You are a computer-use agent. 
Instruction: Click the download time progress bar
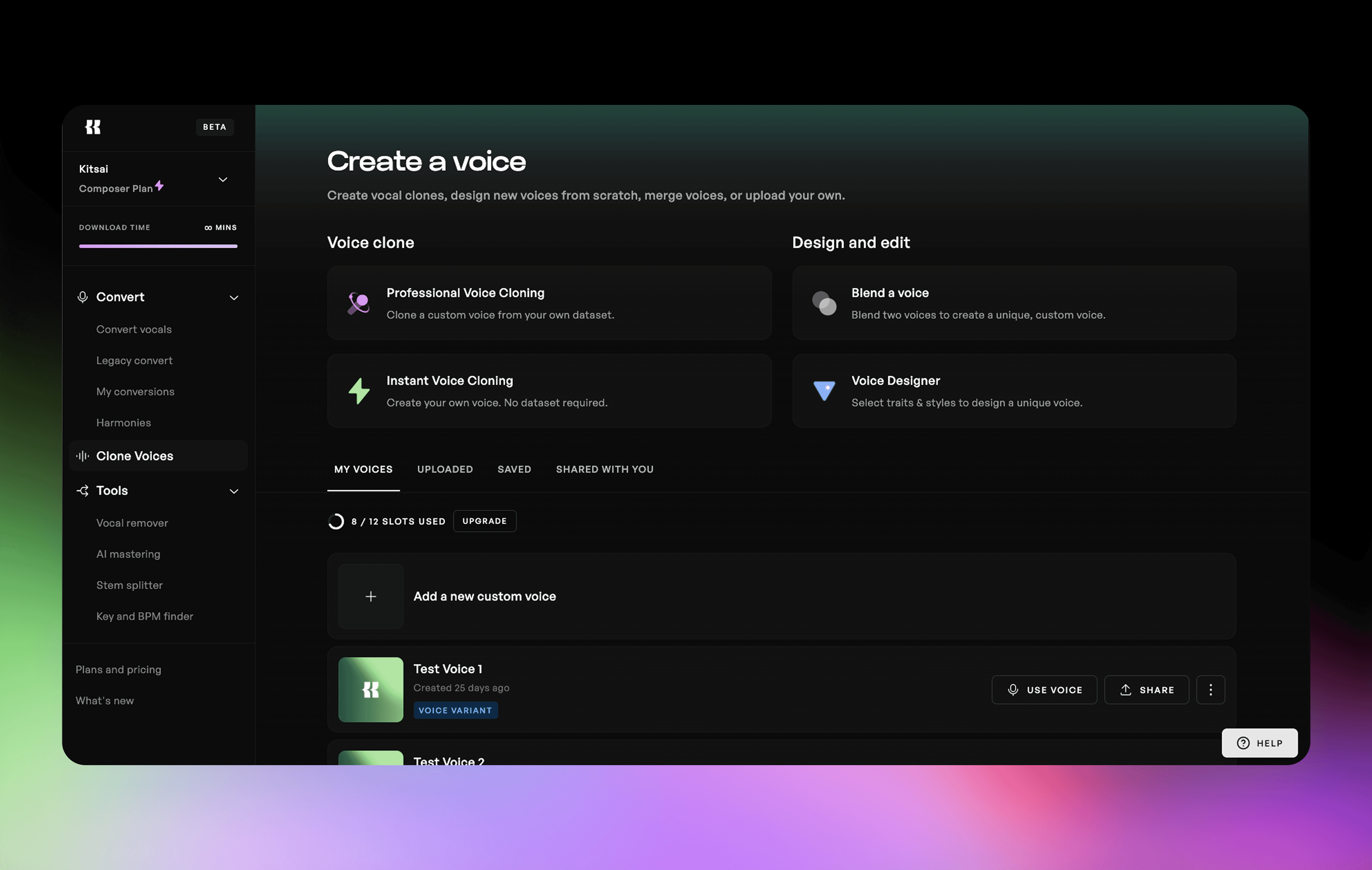(158, 246)
